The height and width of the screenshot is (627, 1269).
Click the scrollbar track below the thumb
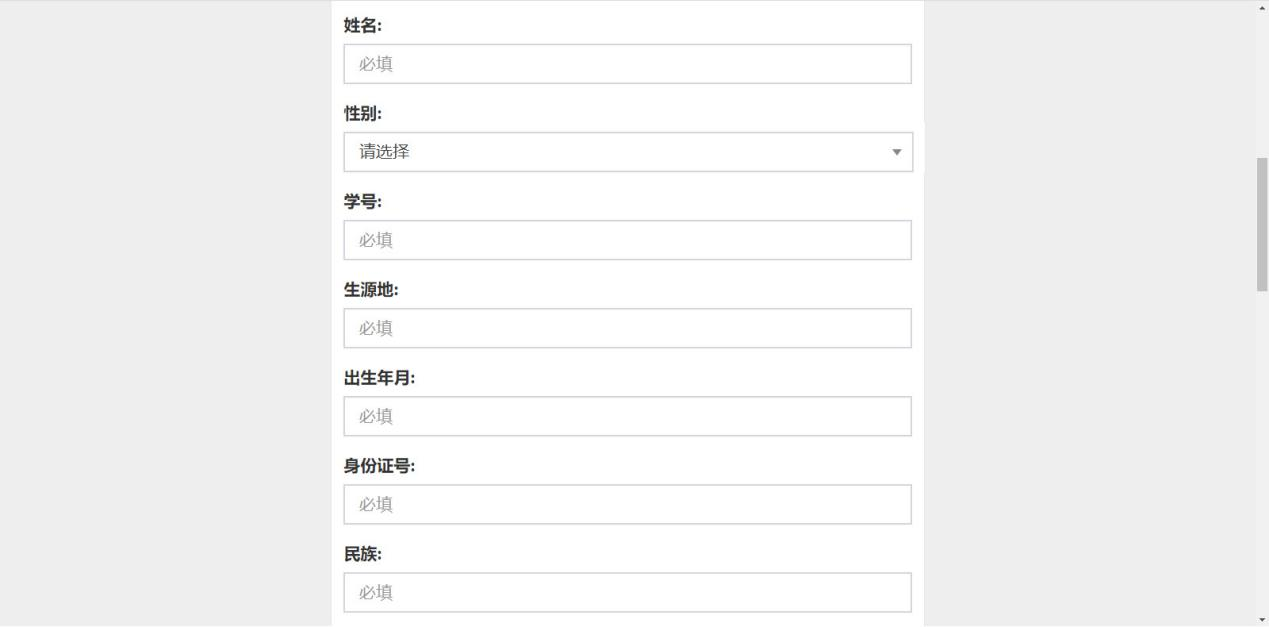[x=1261, y=450]
